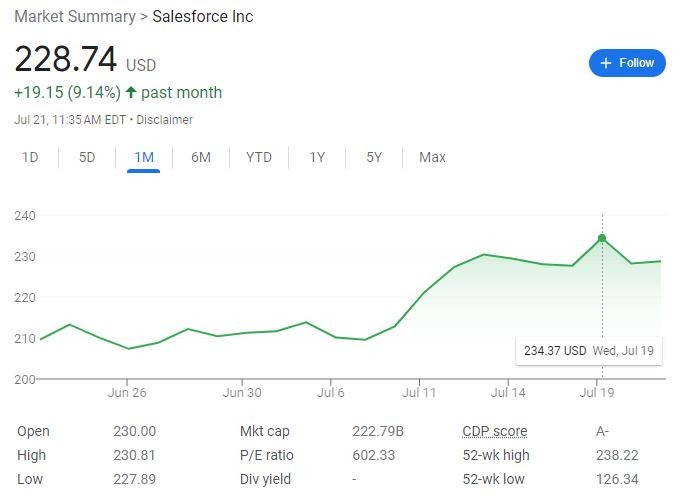Click the Jun 30 axis label
This screenshot has height=501, width=690.
(242, 392)
